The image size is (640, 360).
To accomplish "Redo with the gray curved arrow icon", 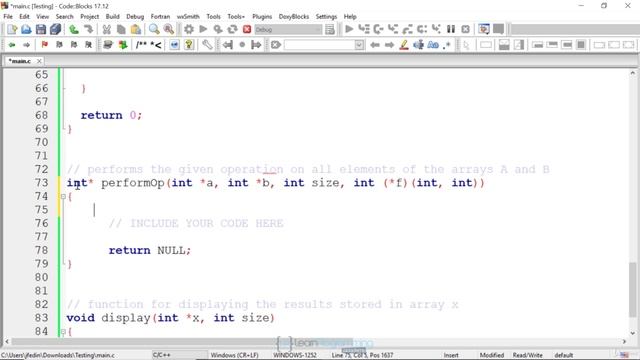I will [88, 29].
